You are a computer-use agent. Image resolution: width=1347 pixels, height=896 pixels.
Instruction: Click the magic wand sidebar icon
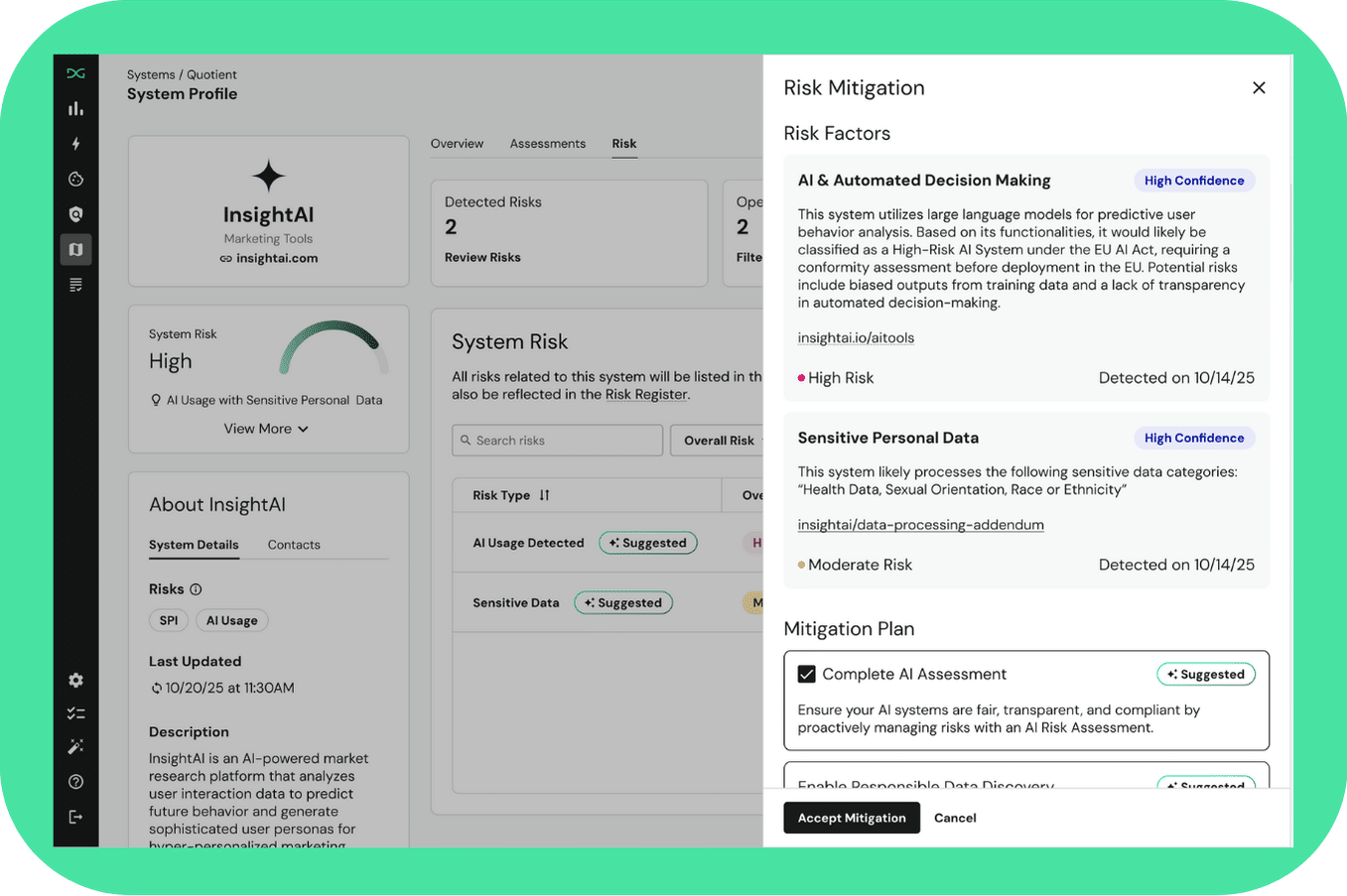coord(75,746)
